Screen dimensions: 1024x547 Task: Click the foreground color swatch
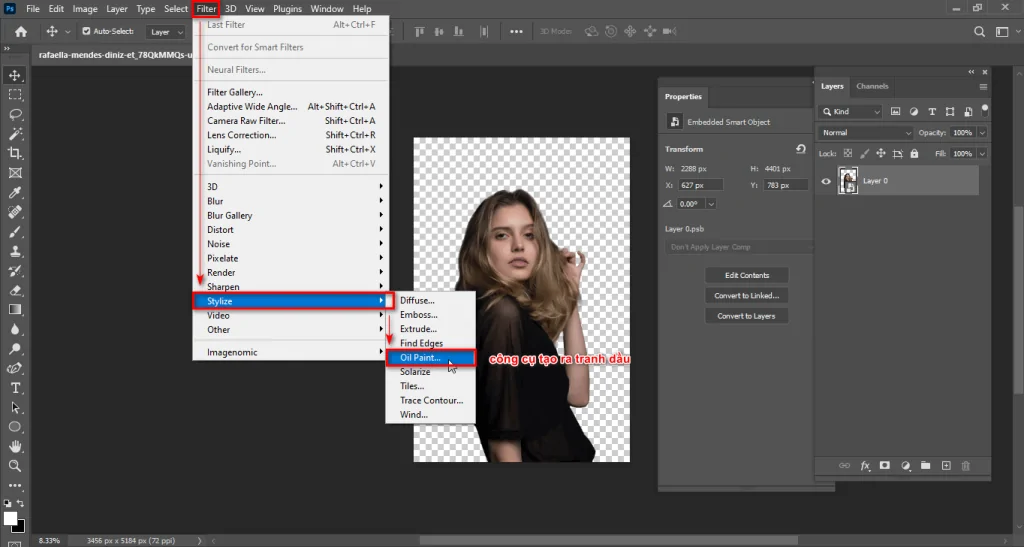[11, 518]
